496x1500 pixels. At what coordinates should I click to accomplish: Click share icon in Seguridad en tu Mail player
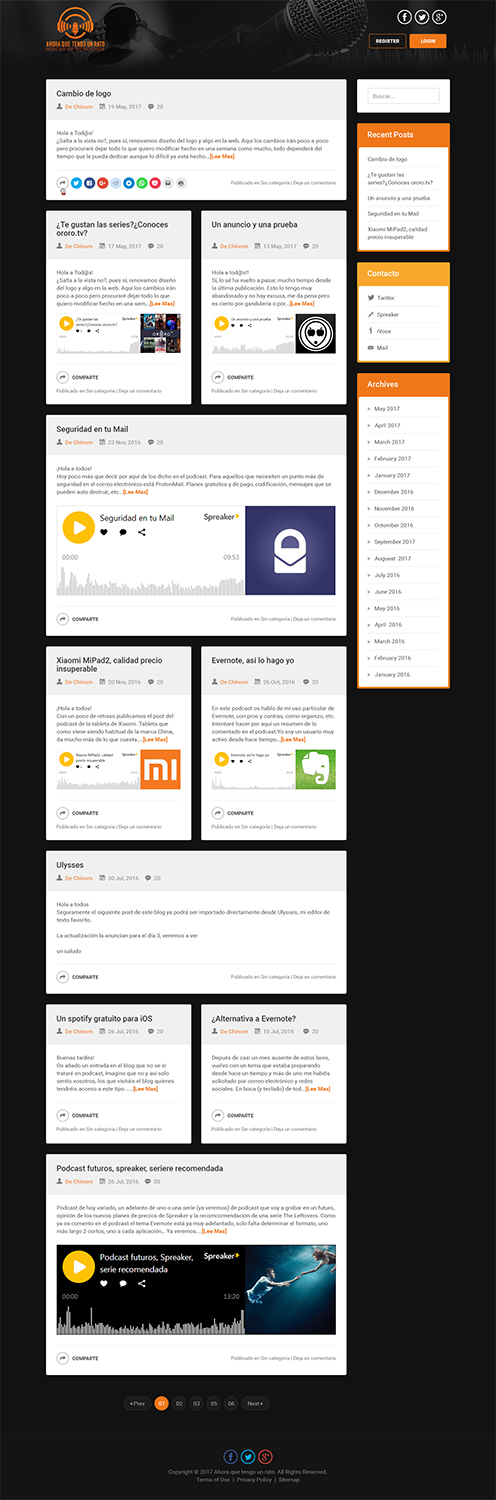click(x=142, y=532)
